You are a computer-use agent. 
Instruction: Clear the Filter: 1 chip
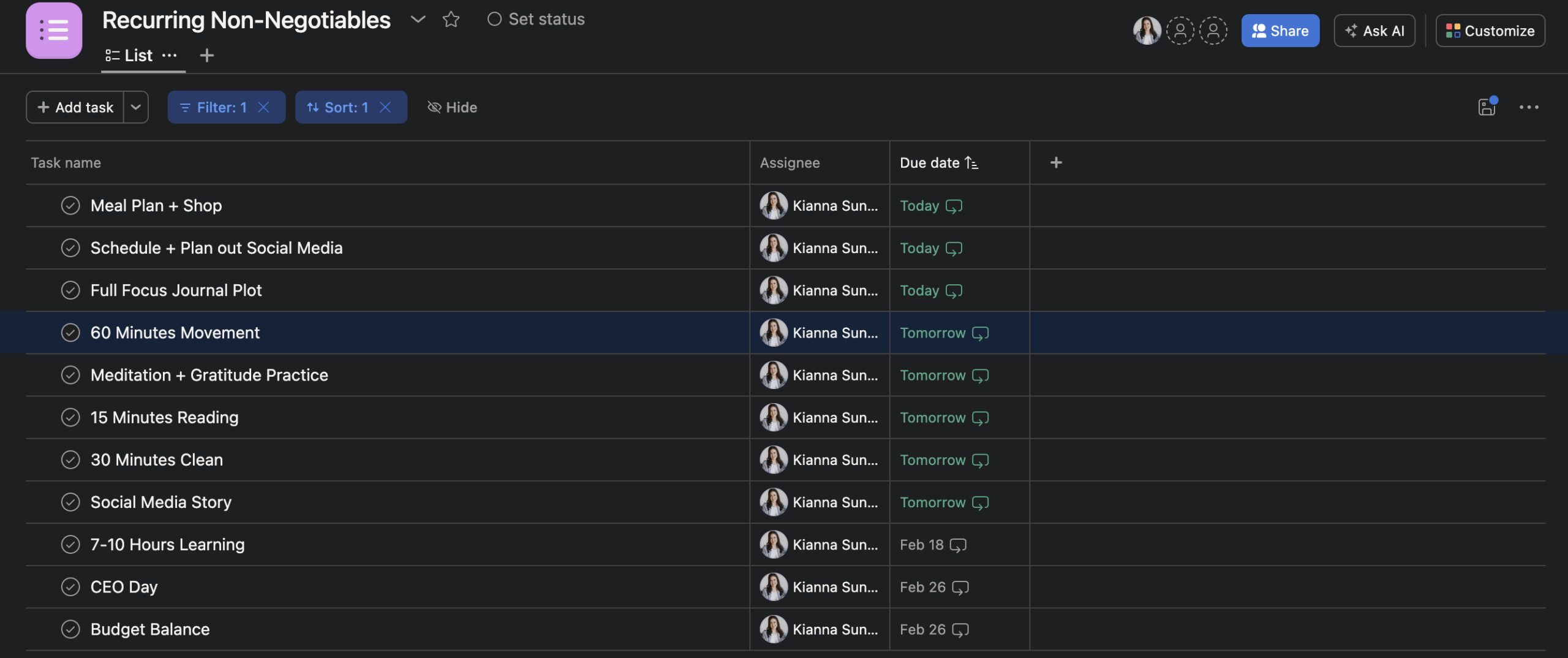264,107
